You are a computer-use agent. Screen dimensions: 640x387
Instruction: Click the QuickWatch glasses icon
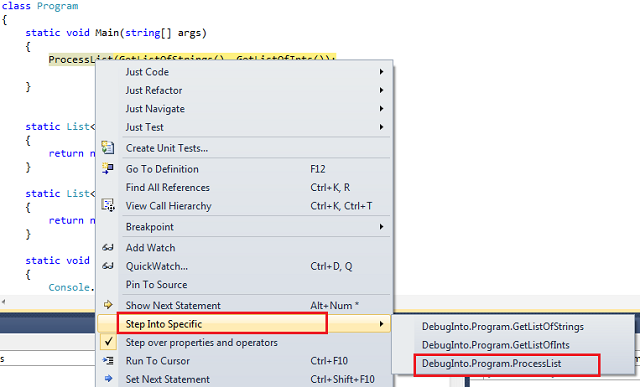pos(108,266)
